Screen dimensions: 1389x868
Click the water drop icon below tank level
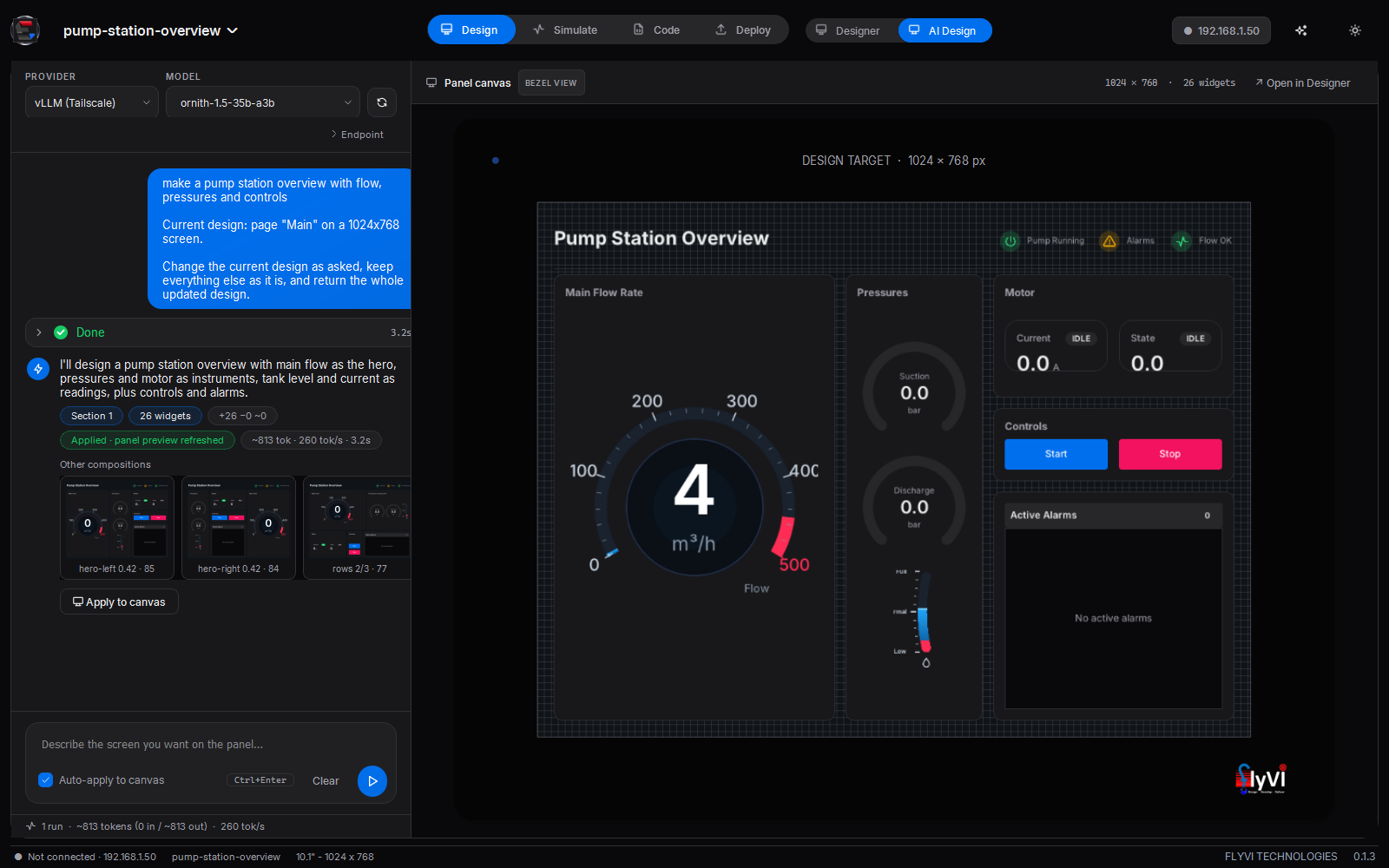[926, 663]
